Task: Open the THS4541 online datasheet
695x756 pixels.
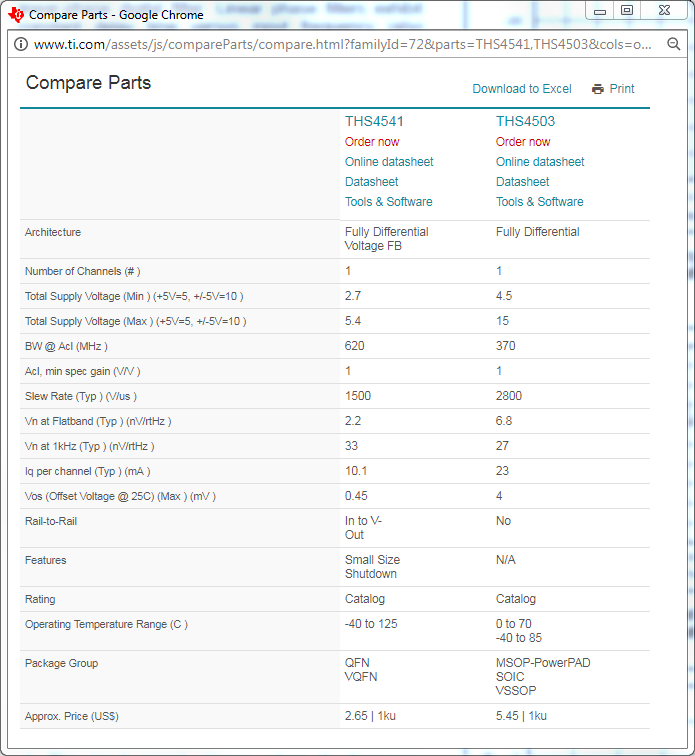Action: (389, 162)
